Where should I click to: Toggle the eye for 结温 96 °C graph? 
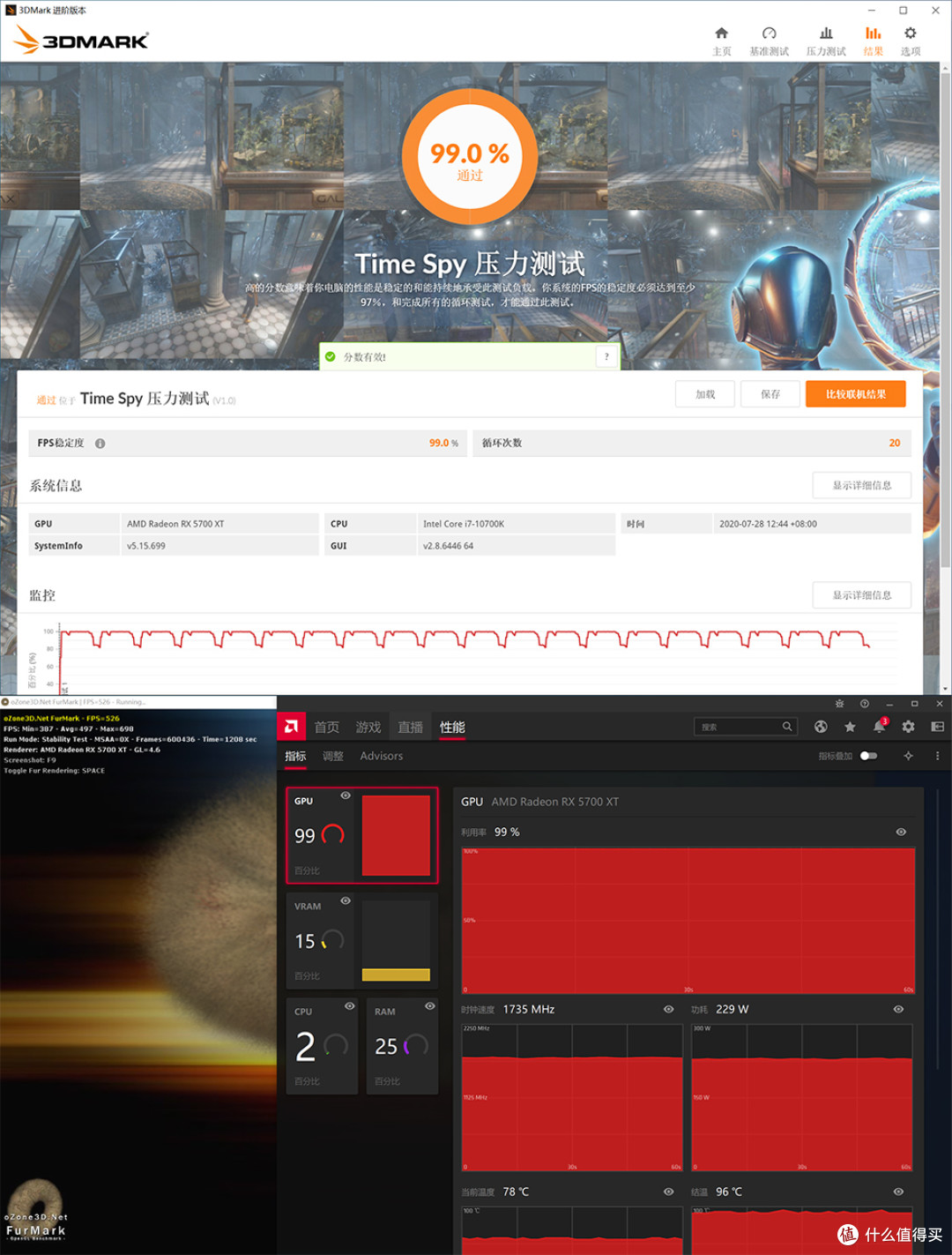tap(898, 1192)
